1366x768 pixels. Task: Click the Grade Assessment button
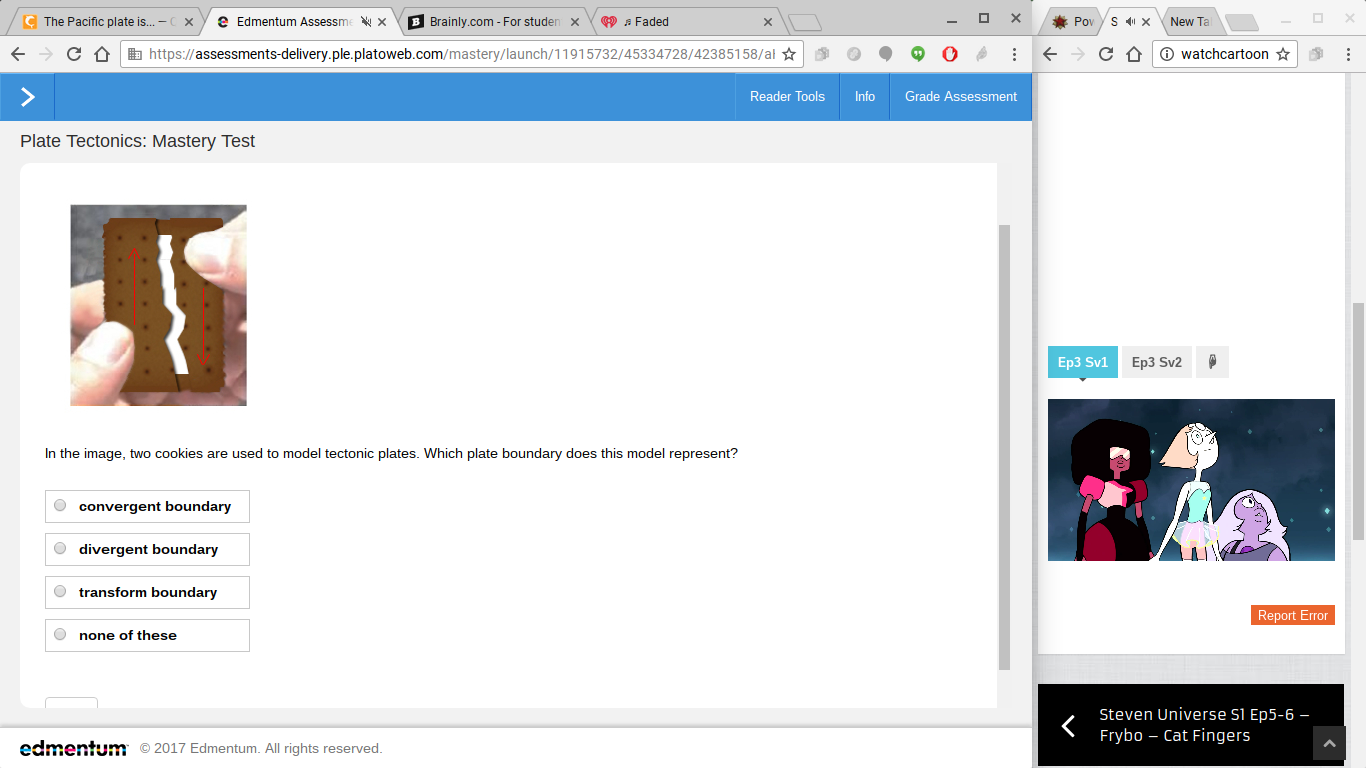[x=961, y=97]
